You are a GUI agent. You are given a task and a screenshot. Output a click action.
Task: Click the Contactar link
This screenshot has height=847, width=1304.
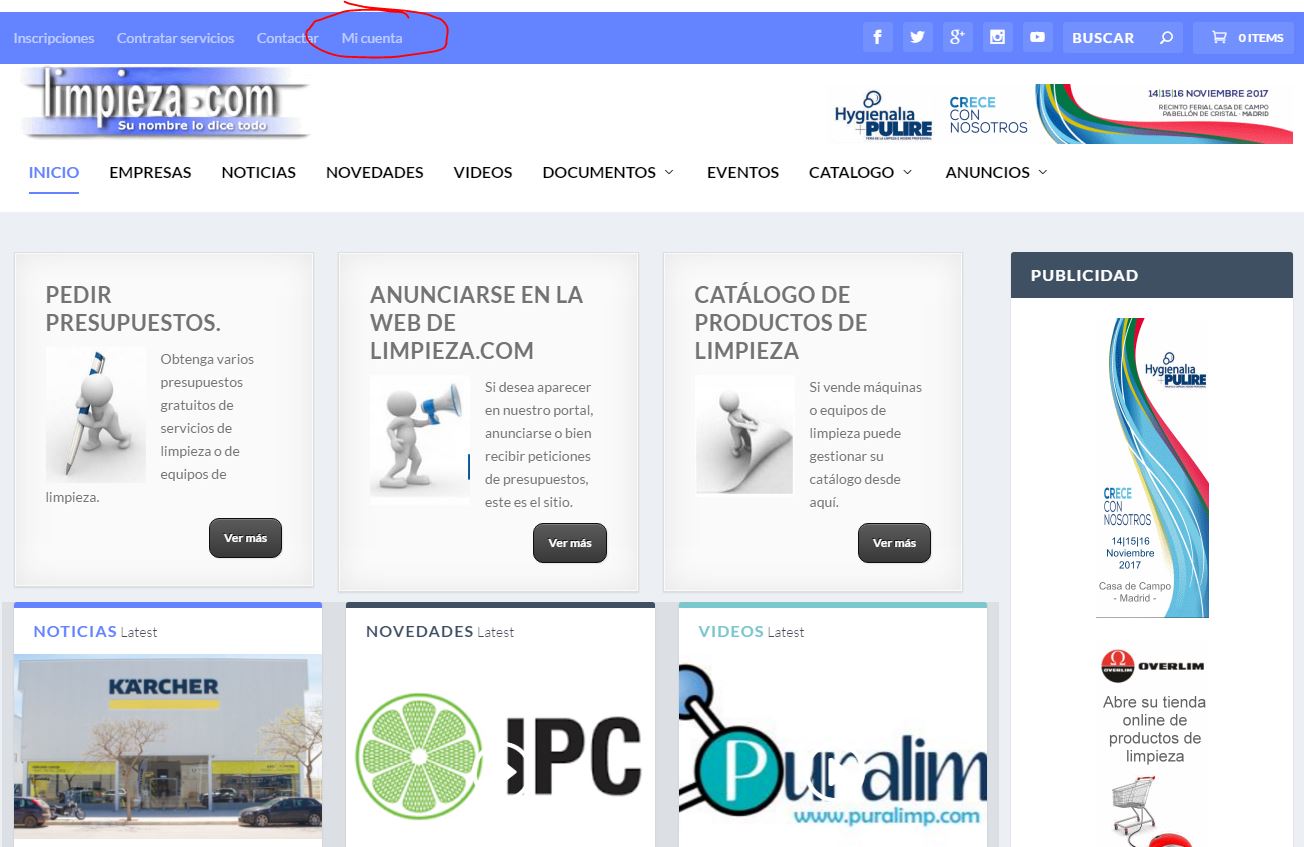(288, 38)
